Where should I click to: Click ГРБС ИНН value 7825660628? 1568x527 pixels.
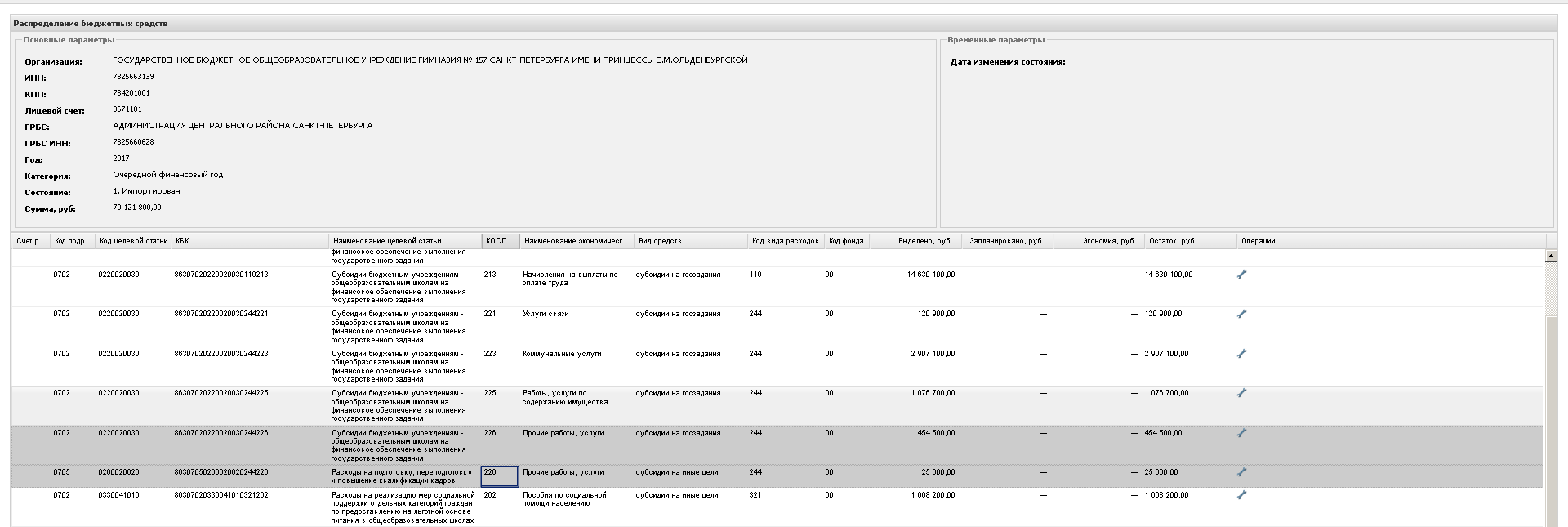(x=133, y=142)
